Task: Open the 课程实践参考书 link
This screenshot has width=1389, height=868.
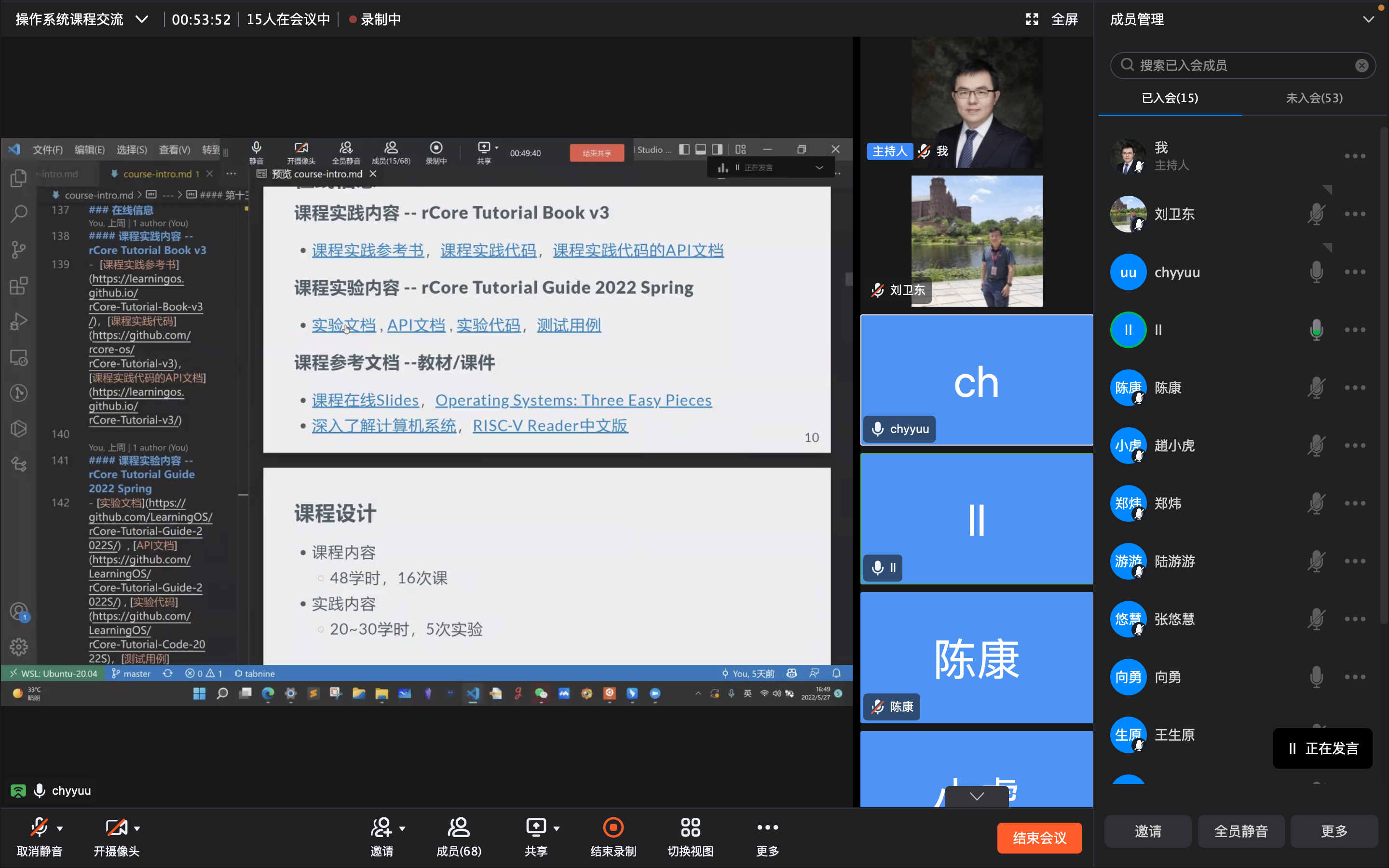Action: pos(368,250)
